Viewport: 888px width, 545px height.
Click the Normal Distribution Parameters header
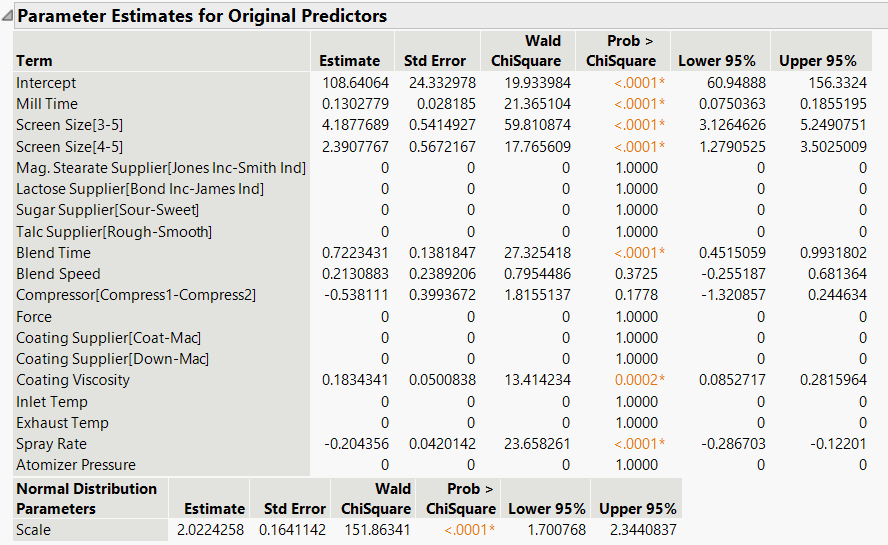pos(87,498)
